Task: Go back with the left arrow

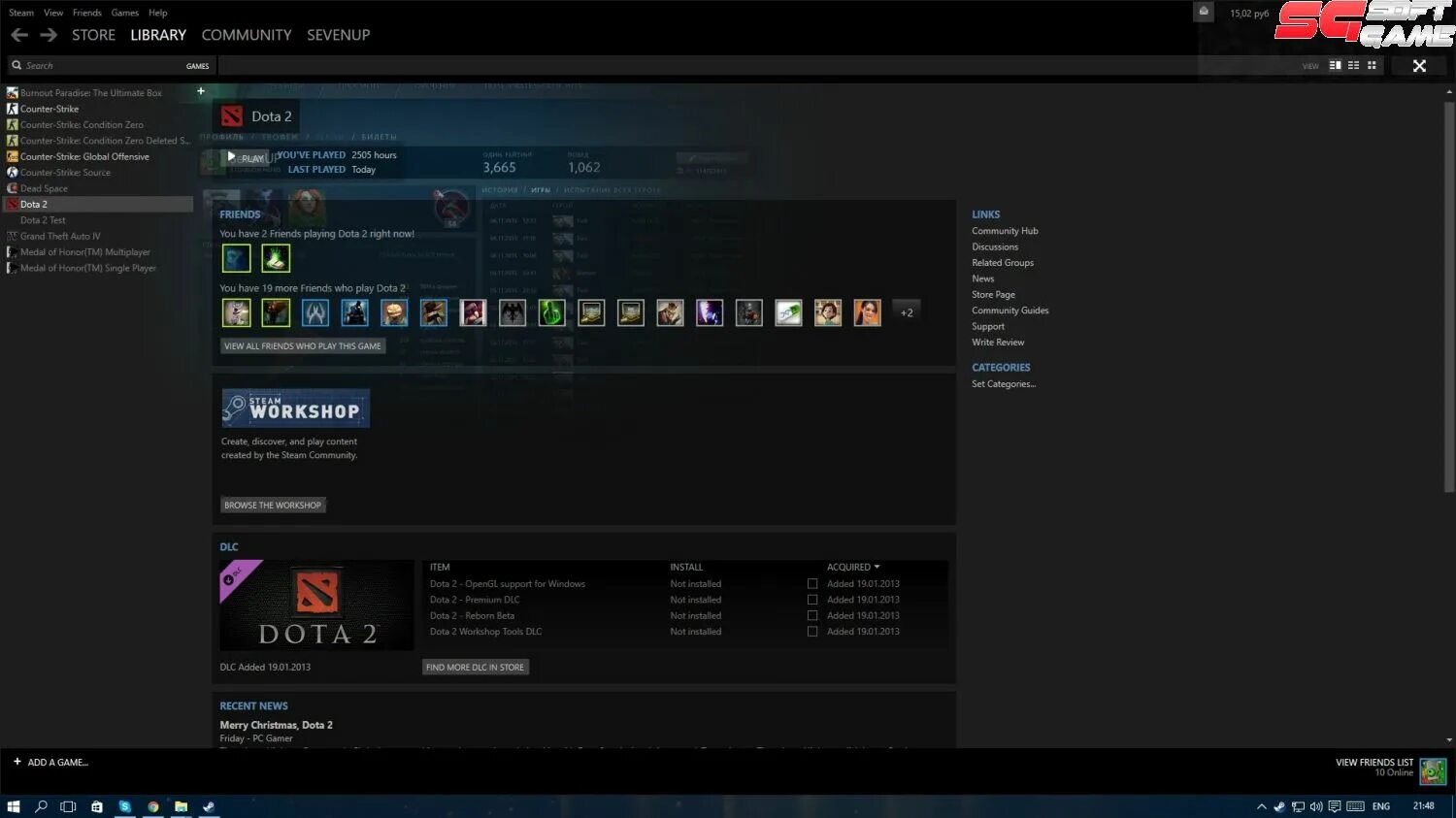Action: pos(18,35)
